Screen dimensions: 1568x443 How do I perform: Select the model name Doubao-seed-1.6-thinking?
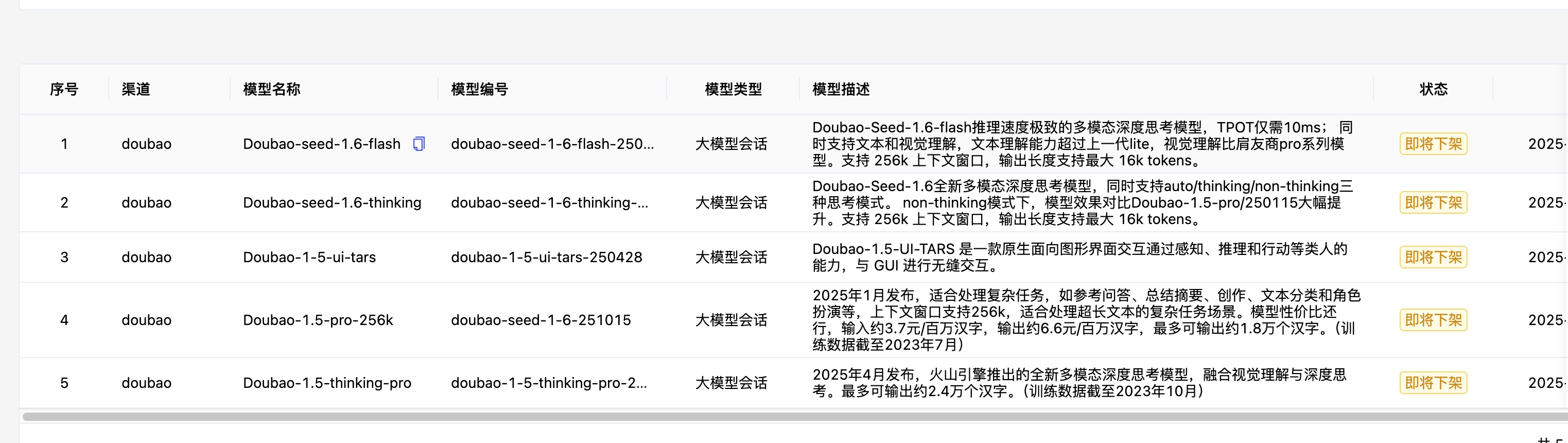pyautogui.click(x=333, y=202)
